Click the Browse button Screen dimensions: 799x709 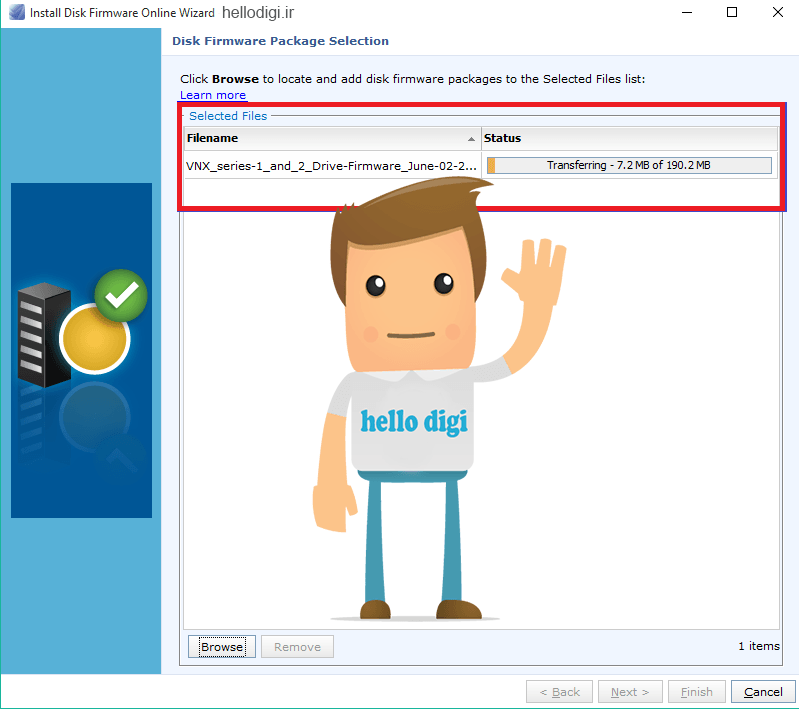pyautogui.click(x=222, y=647)
